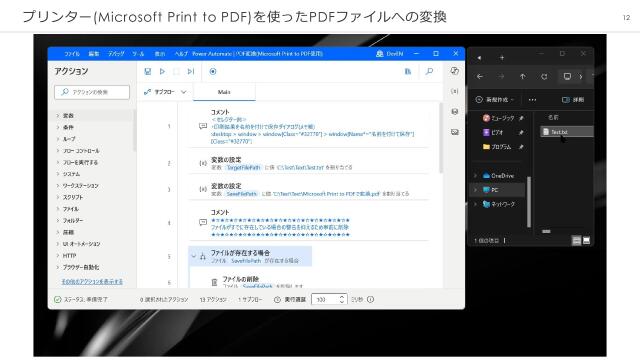Click the flow designer vertical scrollbar
This screenshot has width=640, height=360.
pyautogui.click(x=440, y=138)
